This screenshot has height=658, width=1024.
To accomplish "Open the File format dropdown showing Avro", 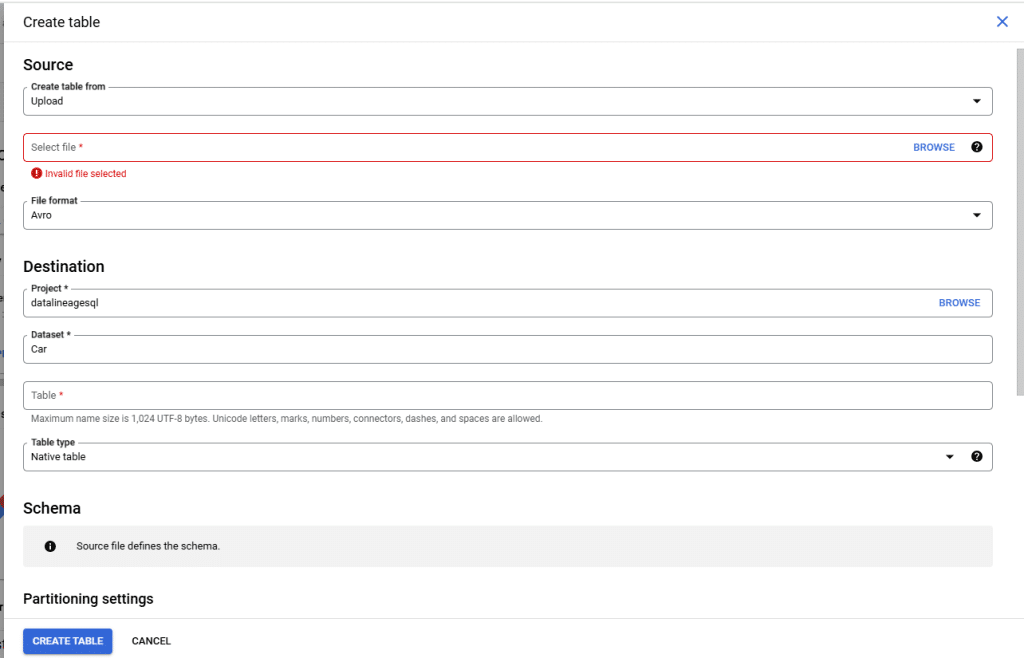I will pos(508,215).
